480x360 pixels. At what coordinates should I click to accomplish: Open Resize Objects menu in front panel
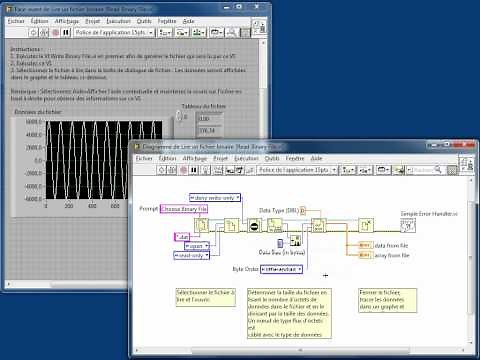199,32
